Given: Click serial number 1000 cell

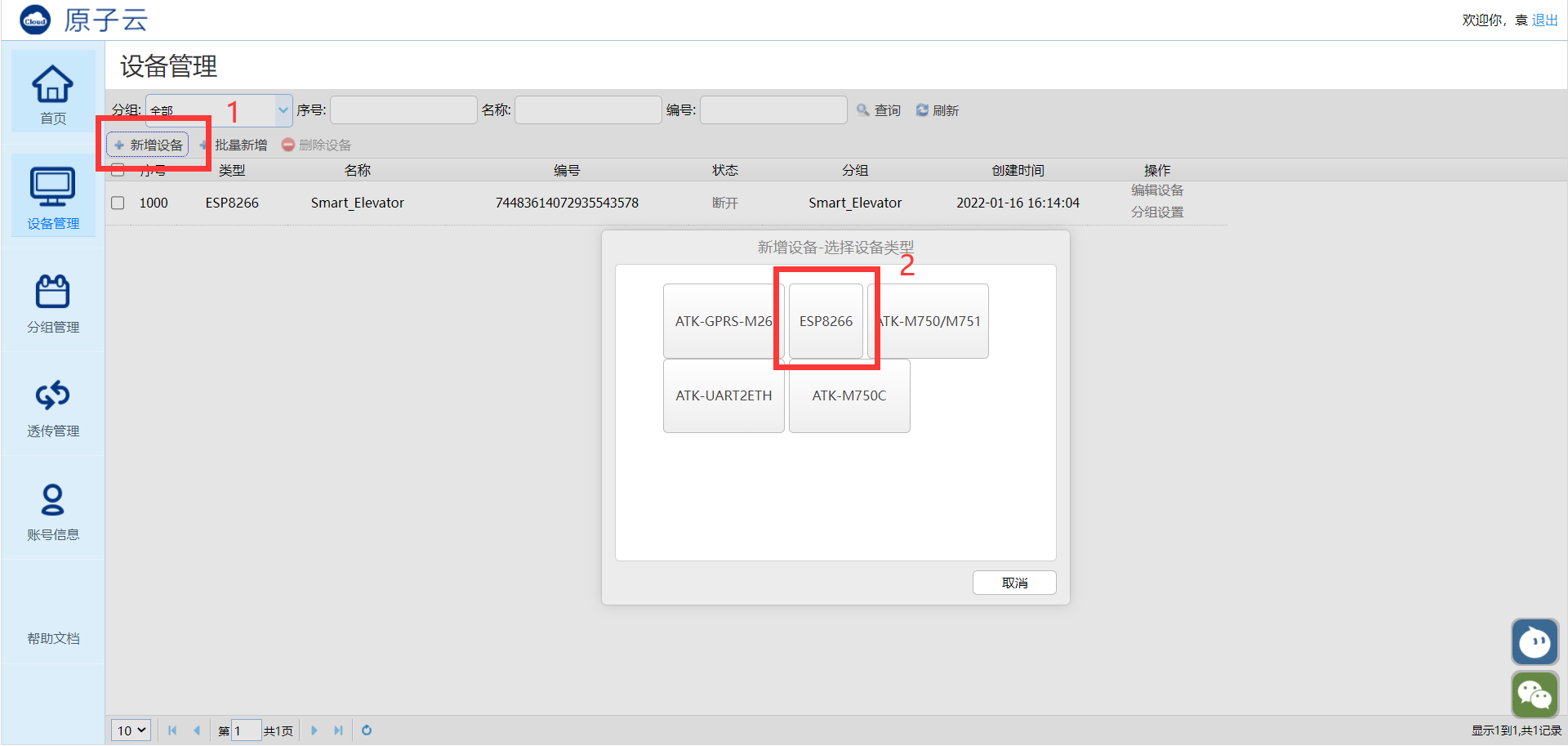Looking at the screenshot, I should point(154,203).
